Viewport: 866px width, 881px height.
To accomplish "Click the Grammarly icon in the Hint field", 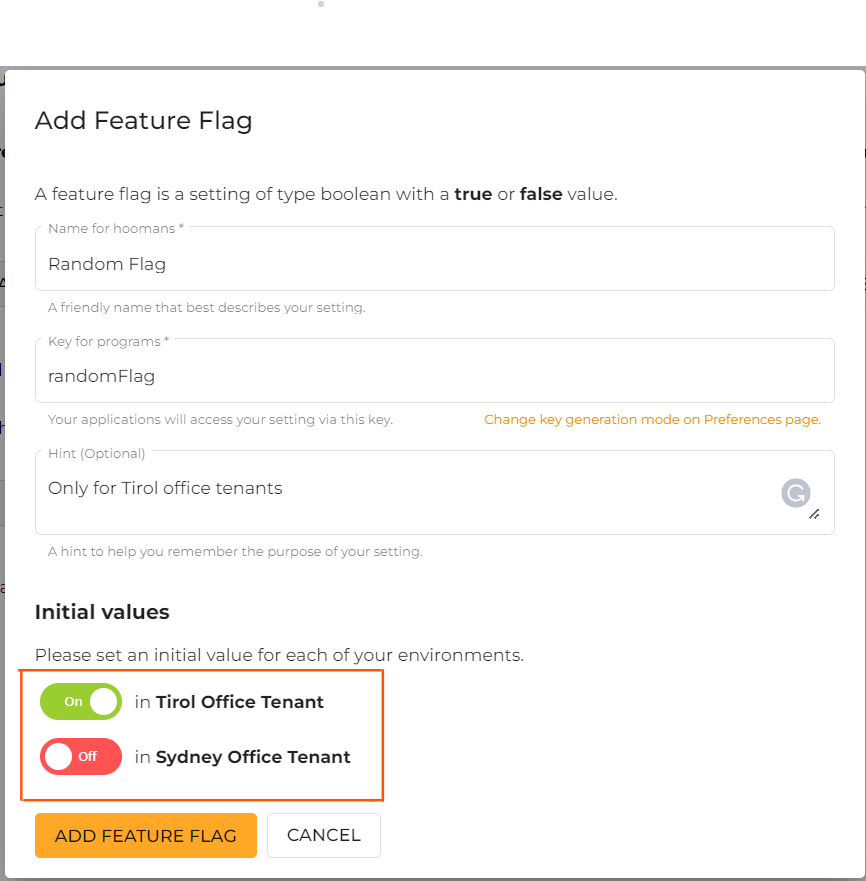I will 796,493.
